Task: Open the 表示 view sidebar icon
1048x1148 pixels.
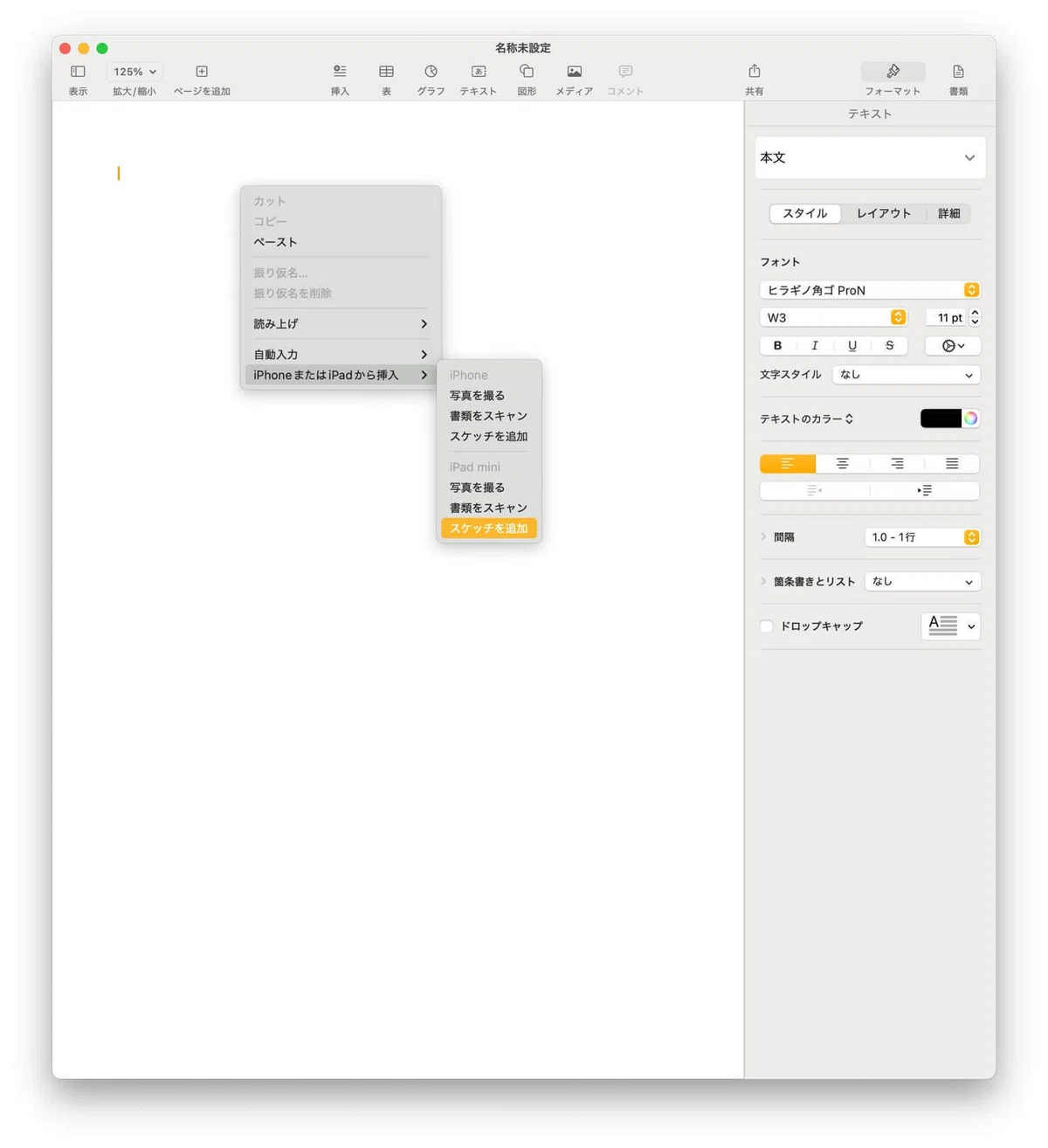Action: pos(78,72)
